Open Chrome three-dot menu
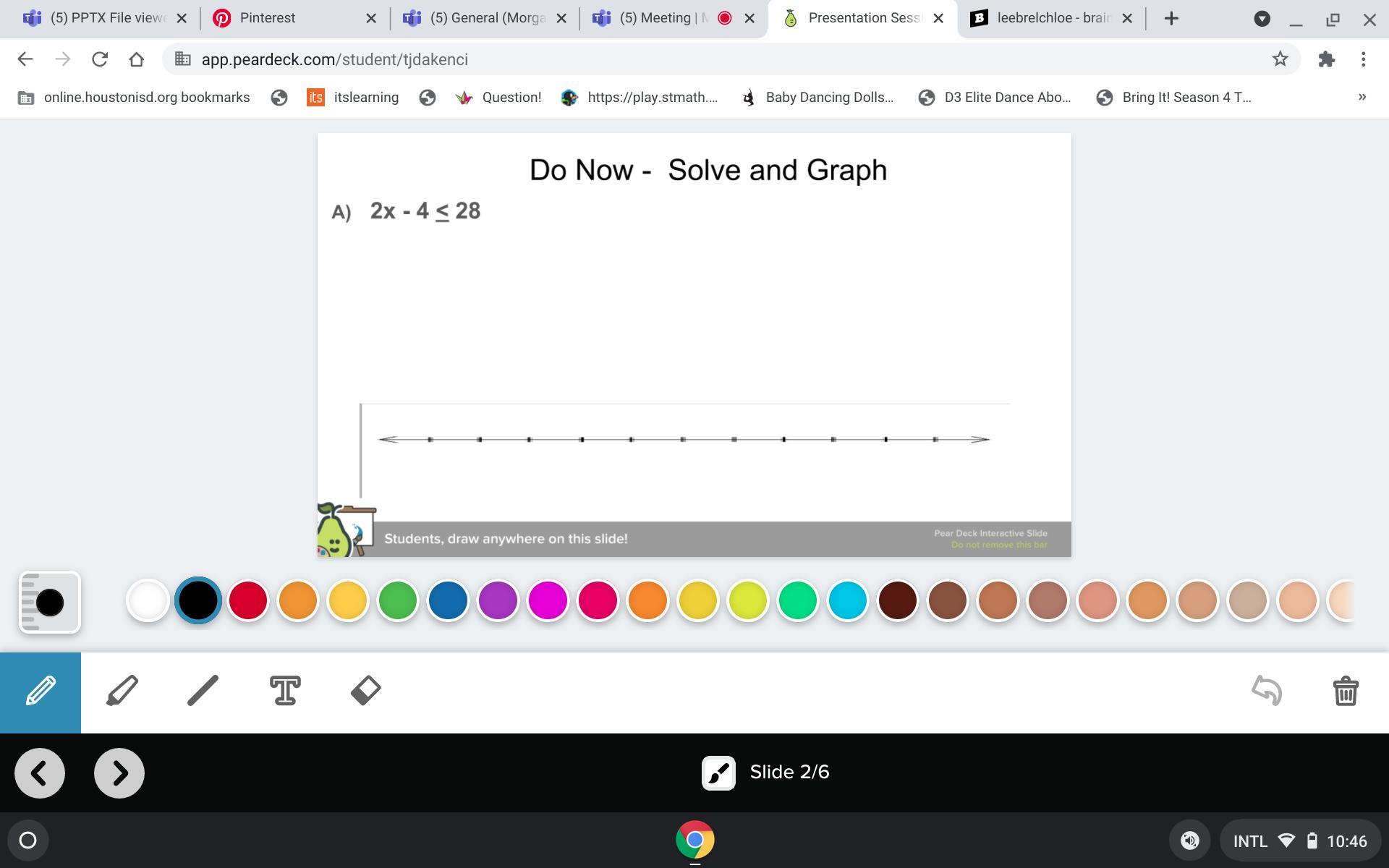The width and height of the screenshot is (1389, 868). [1363, 59]
